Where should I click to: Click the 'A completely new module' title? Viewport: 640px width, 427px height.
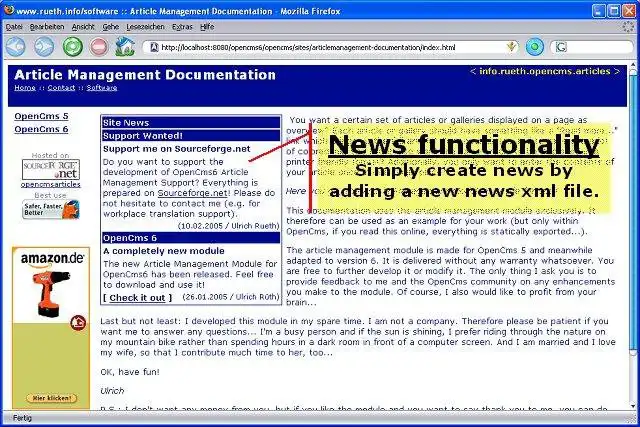[x=164, y=251]
